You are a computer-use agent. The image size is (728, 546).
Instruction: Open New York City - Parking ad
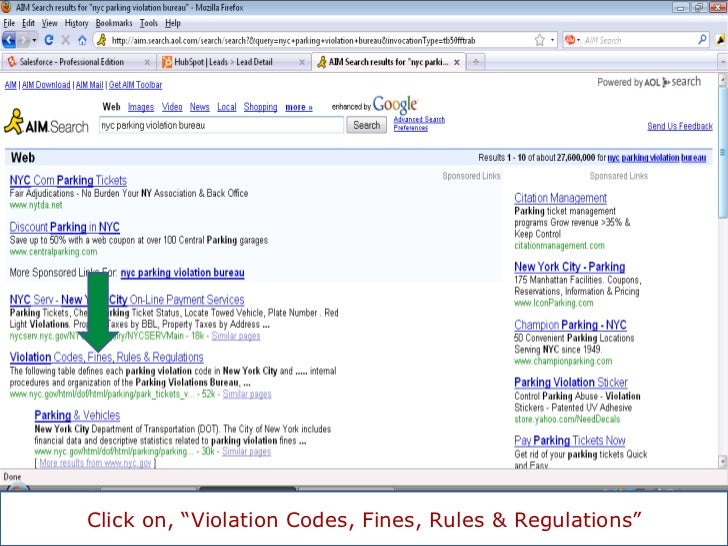click(570, 267)
